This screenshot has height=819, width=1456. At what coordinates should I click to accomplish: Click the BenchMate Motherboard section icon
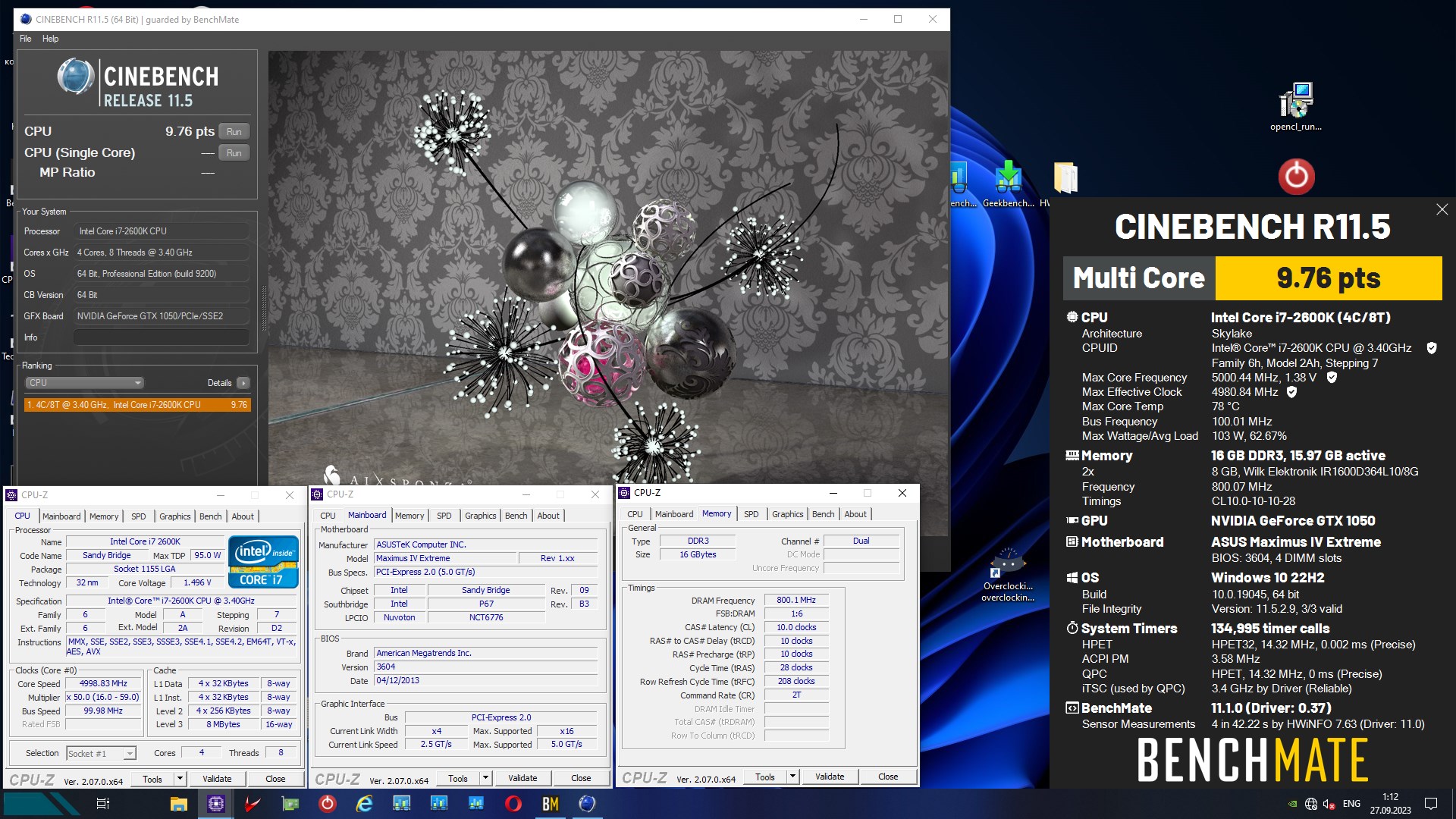(x=1072, y=541)
